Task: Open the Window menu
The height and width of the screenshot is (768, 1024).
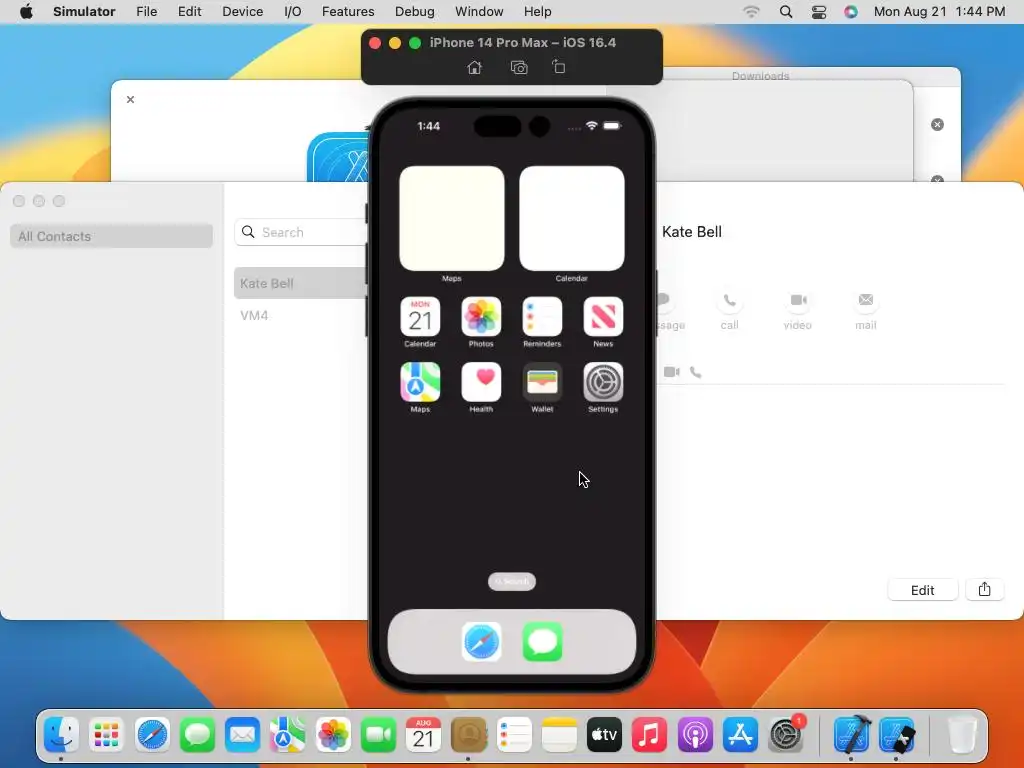Action: tap(479, 12)
